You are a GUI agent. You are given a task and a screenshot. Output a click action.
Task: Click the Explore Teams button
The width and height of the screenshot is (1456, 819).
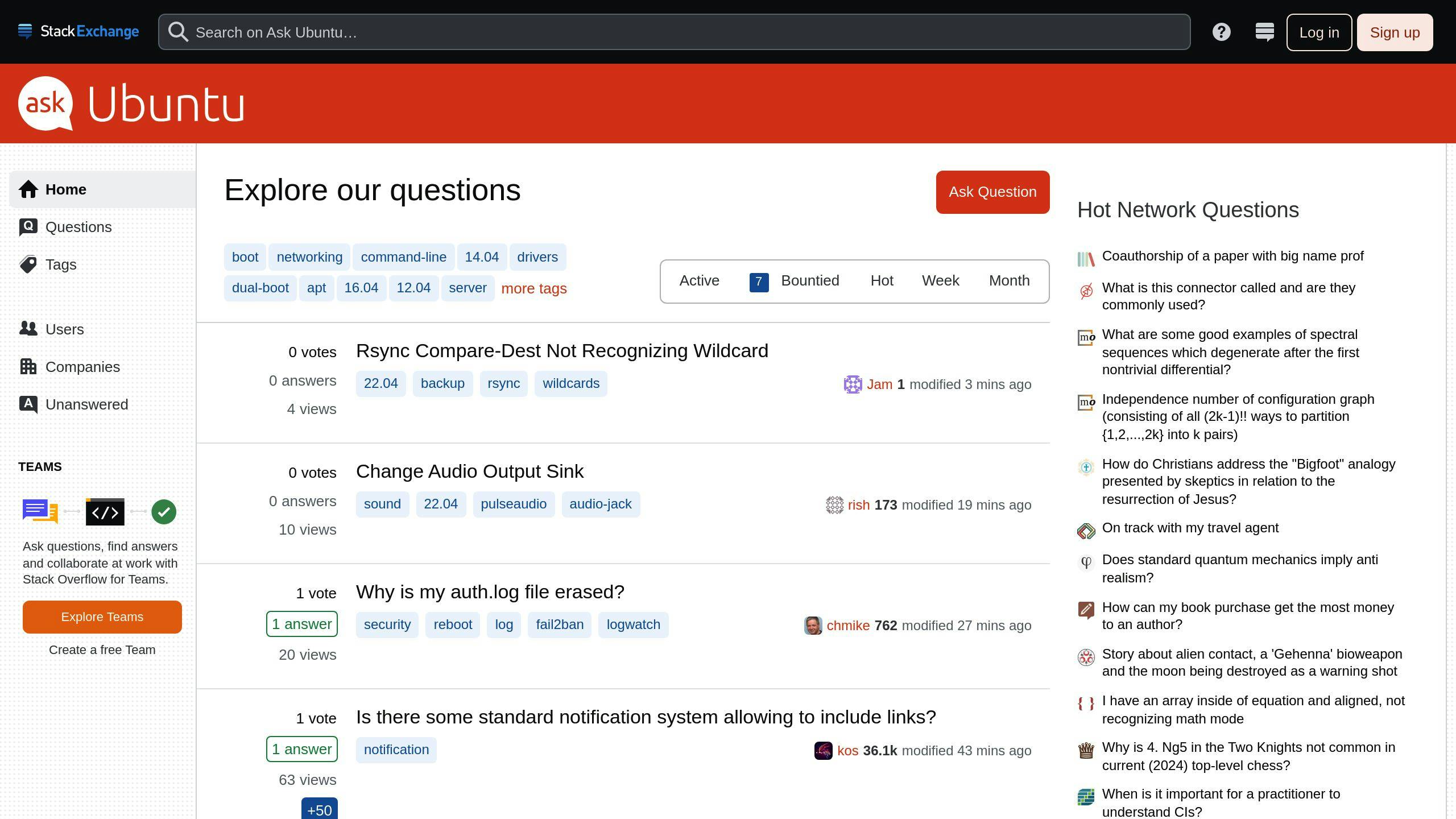102,617
